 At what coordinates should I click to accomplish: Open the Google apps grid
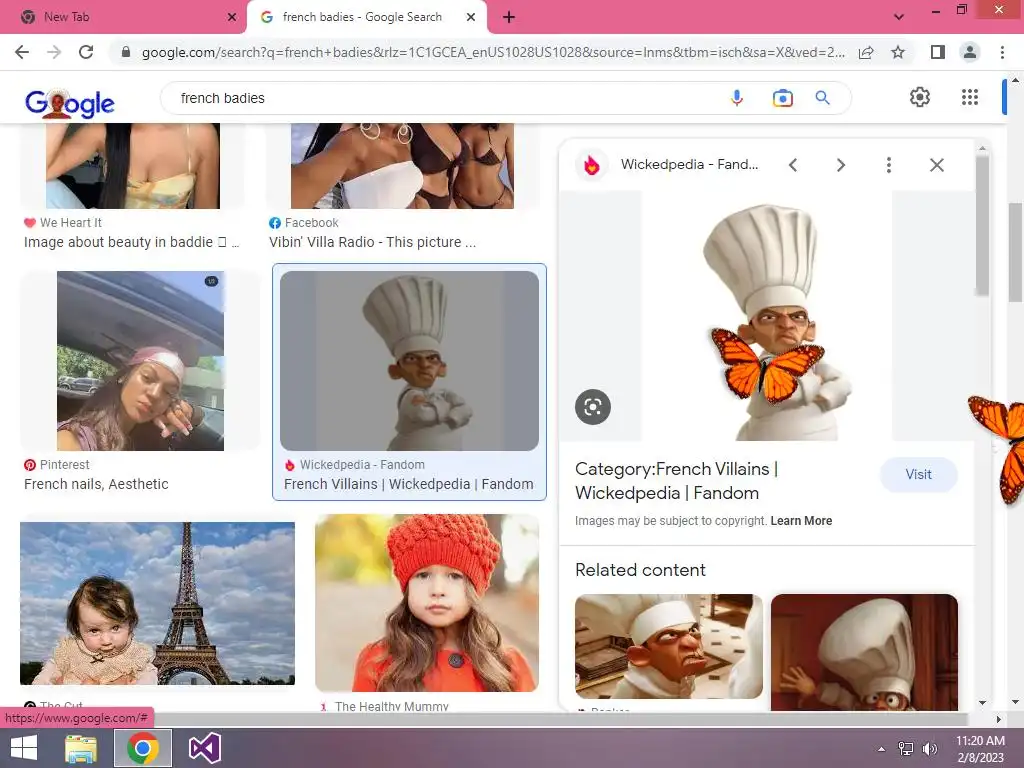(970, 97)
